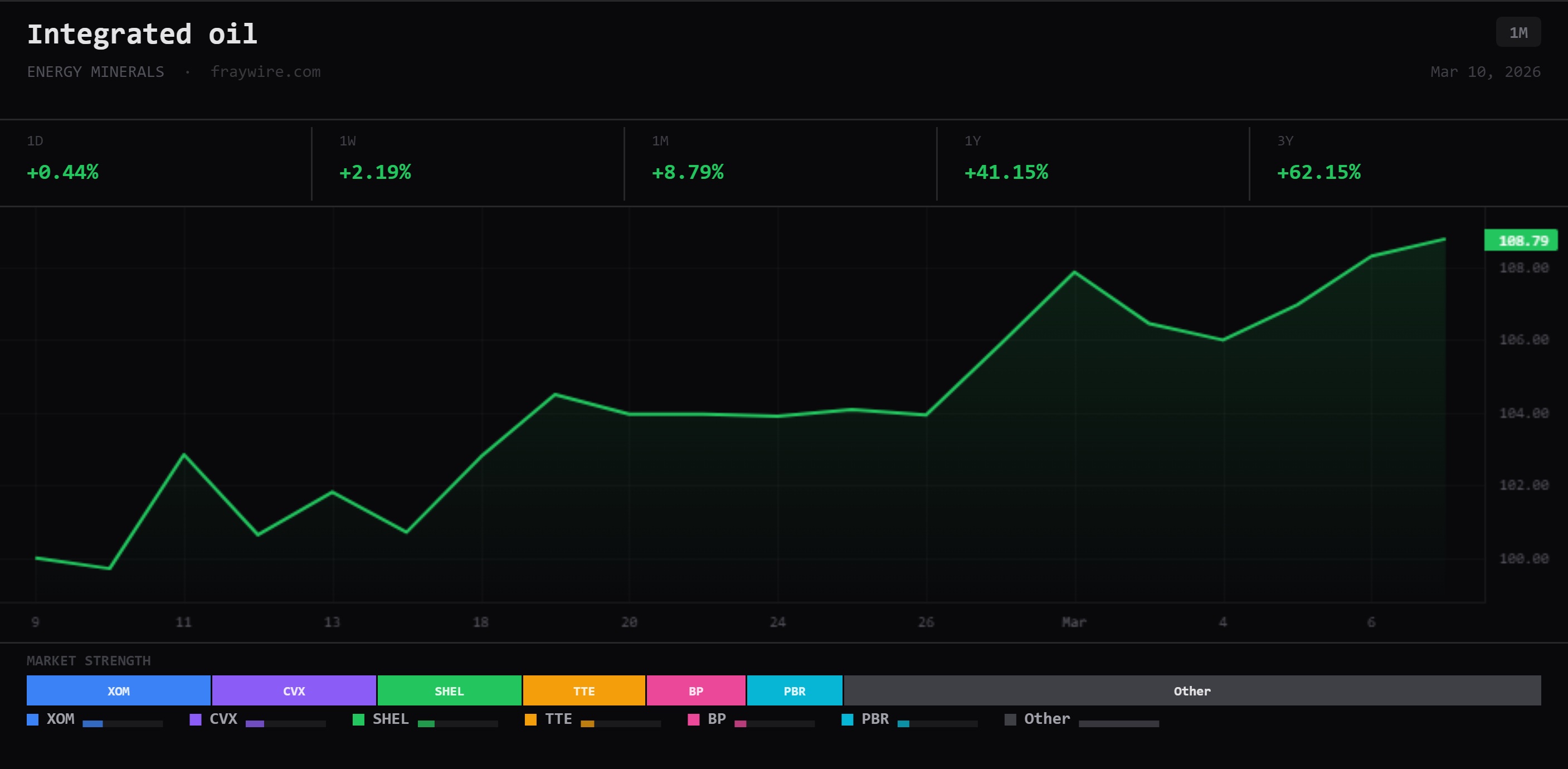This screenshot has height=769, width=1568.
Task: Click the BP pink bar segment
Action: coord(696,690)
